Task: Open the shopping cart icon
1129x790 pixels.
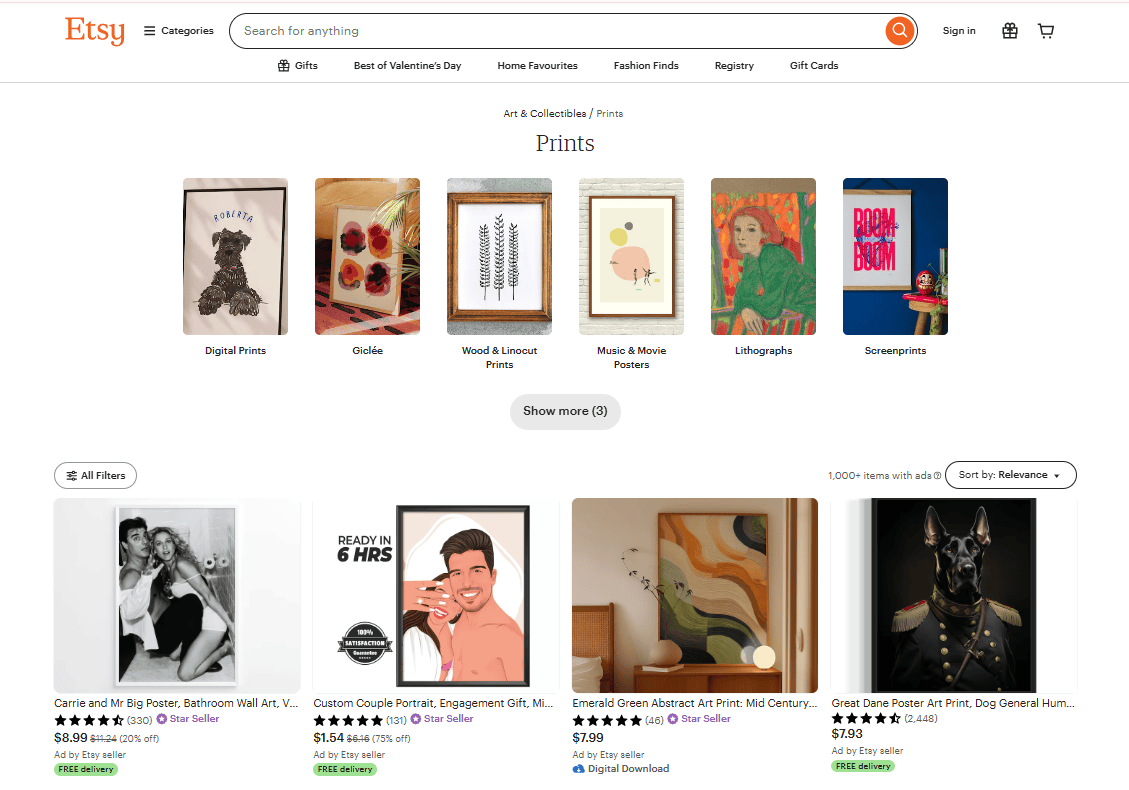Action: (x=1046, y=31)
